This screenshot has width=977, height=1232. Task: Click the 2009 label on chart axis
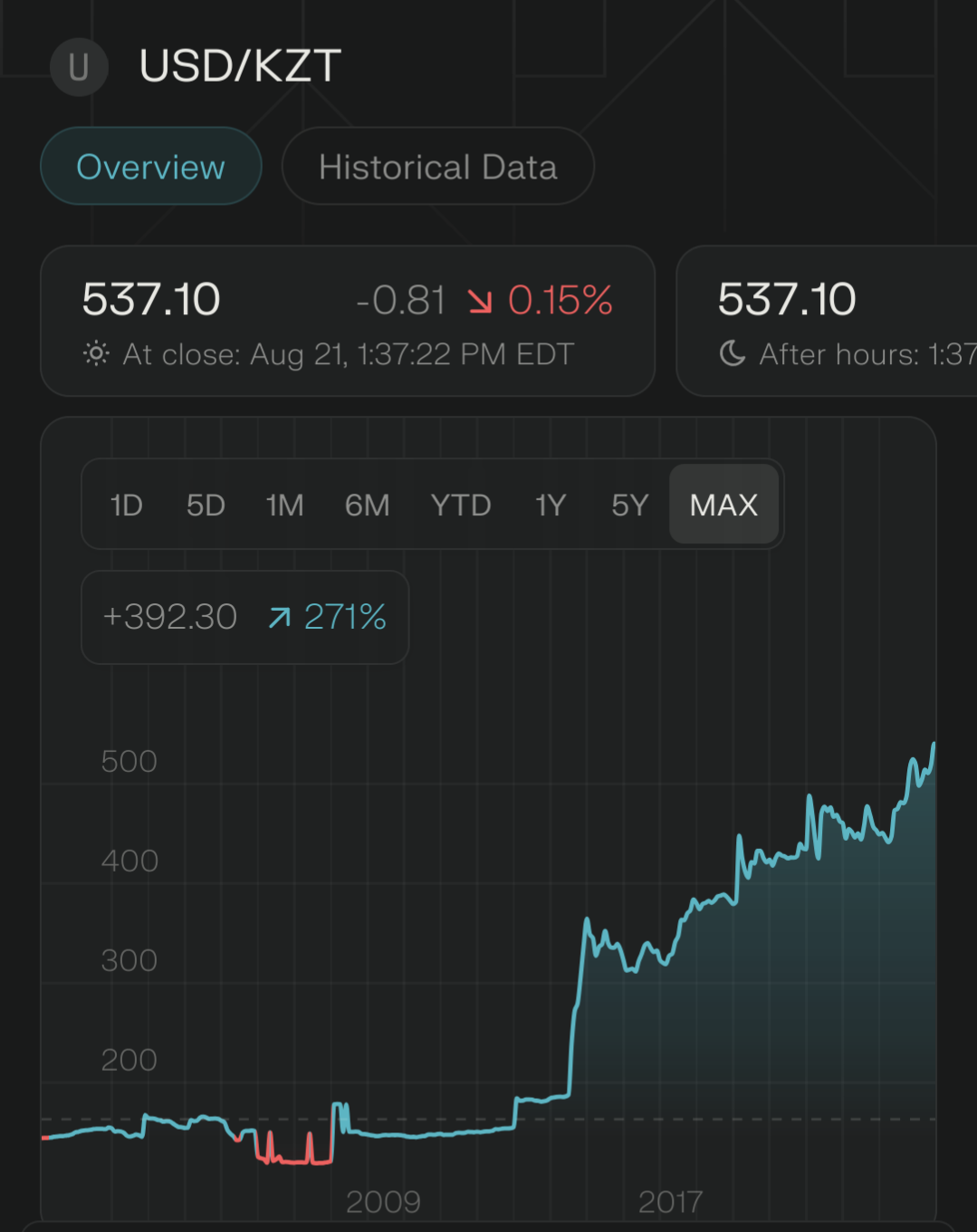pos(383,1202)
